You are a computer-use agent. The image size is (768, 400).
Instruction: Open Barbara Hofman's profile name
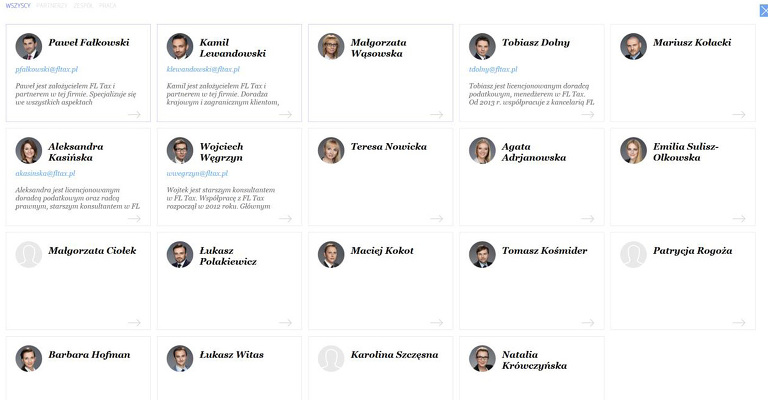click(89, 354)
